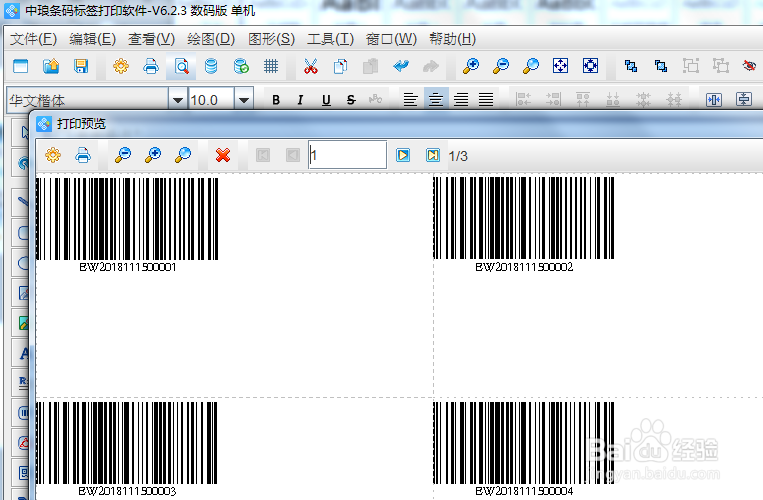This screenshot has width=763, height=500.
Task: Open the 图形(S) menu
Action: point(272,39)
